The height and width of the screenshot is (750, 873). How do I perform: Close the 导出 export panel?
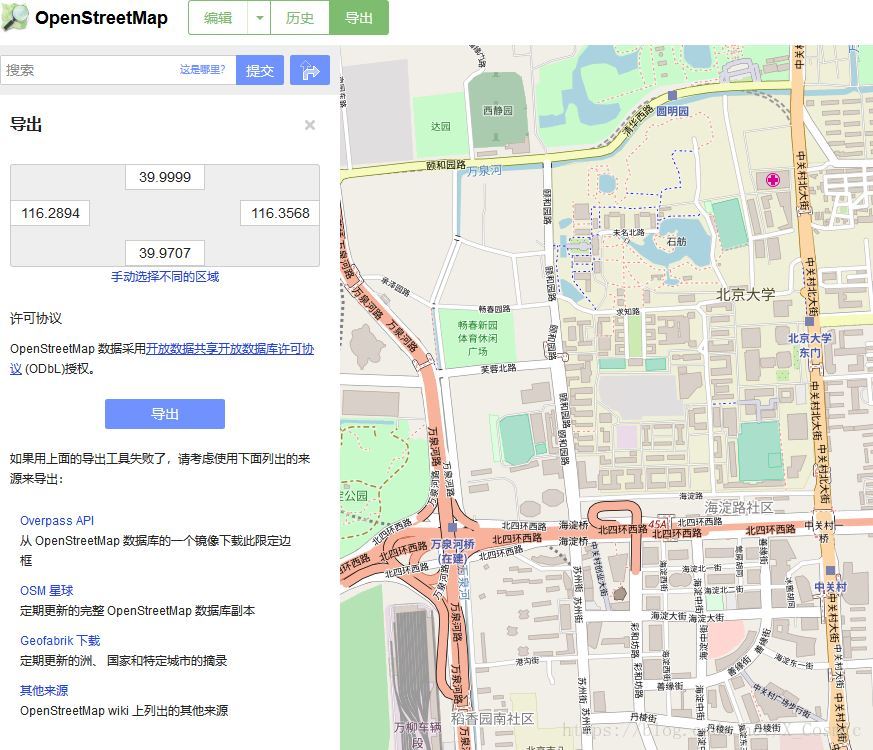(x=310, y=125)
